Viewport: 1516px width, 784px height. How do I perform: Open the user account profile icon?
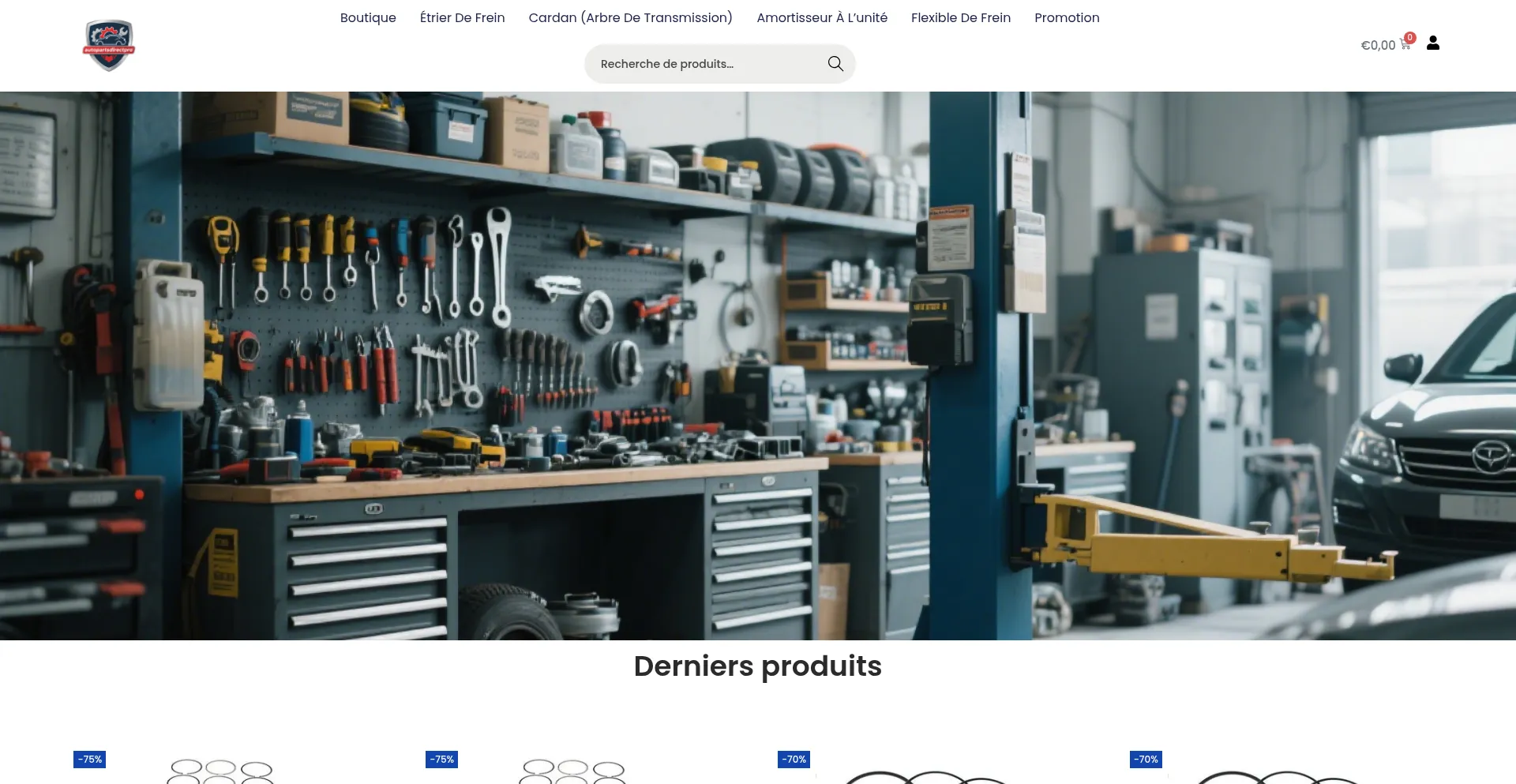pos(1433,43)
